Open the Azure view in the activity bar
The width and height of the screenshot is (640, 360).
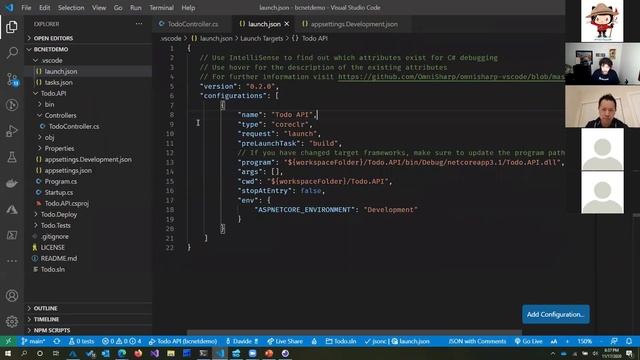[x=12, y=209]
